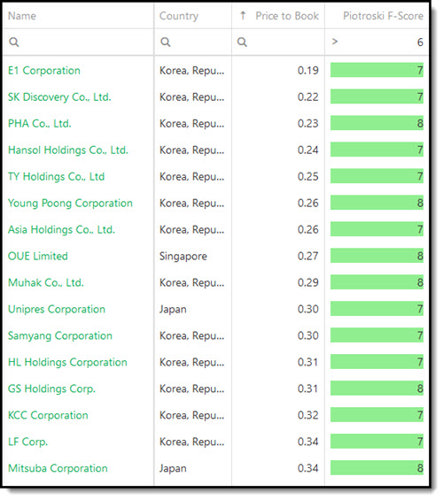Image resolution: width=442 pixels, height=500 pixels.
Task: Click Korea country cell in LF Corp. row
Action: [x=192, y=442]
